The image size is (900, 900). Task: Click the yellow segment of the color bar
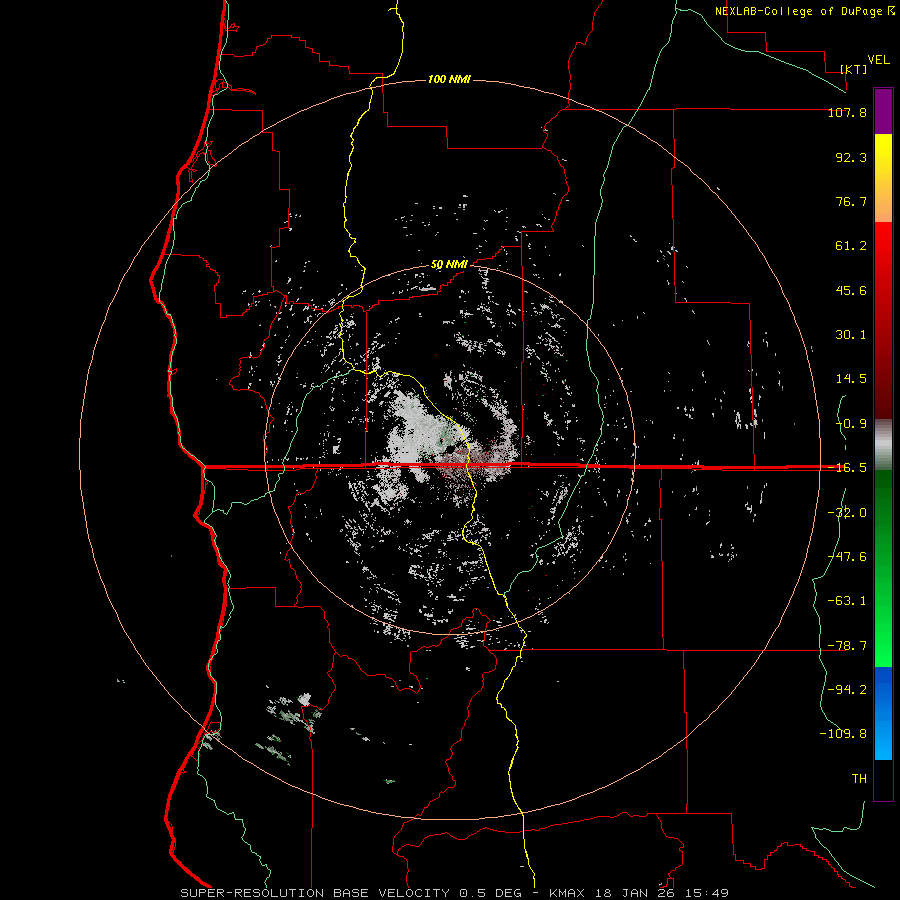click(x=883, y=178)
